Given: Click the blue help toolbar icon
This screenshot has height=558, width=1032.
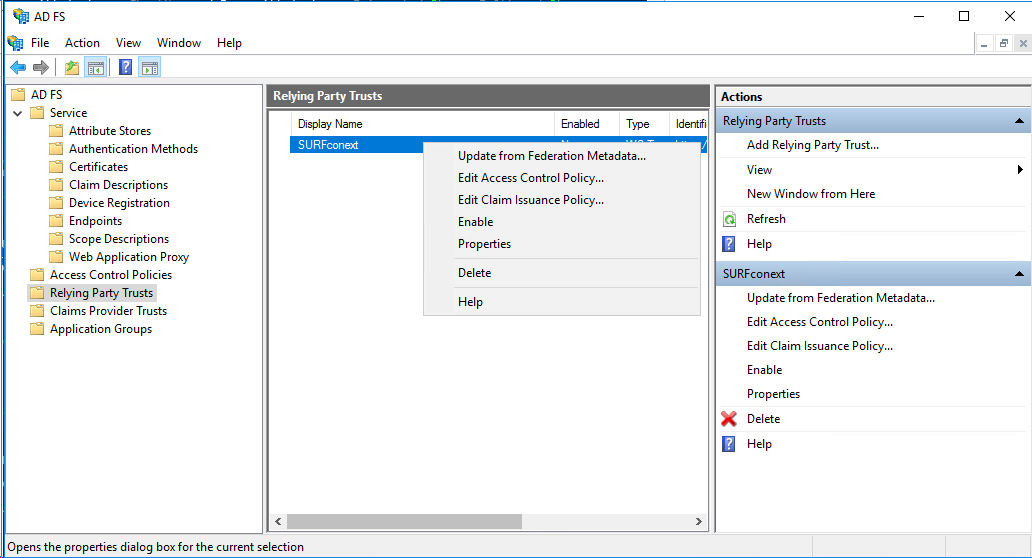Looking at the screenshot, I should click(x=125, y=67).
